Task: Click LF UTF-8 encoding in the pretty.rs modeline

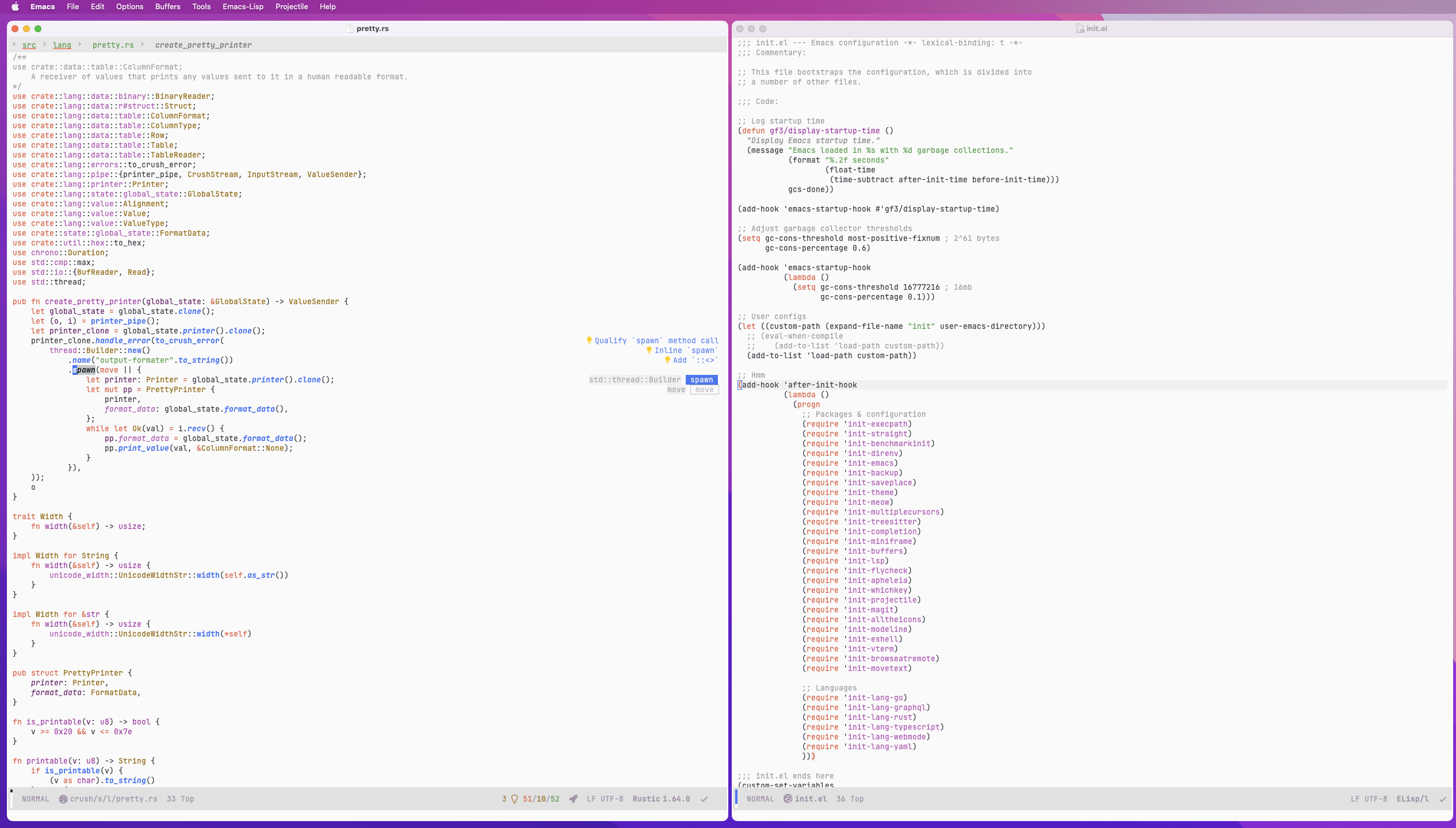Action: pos(605,799)
